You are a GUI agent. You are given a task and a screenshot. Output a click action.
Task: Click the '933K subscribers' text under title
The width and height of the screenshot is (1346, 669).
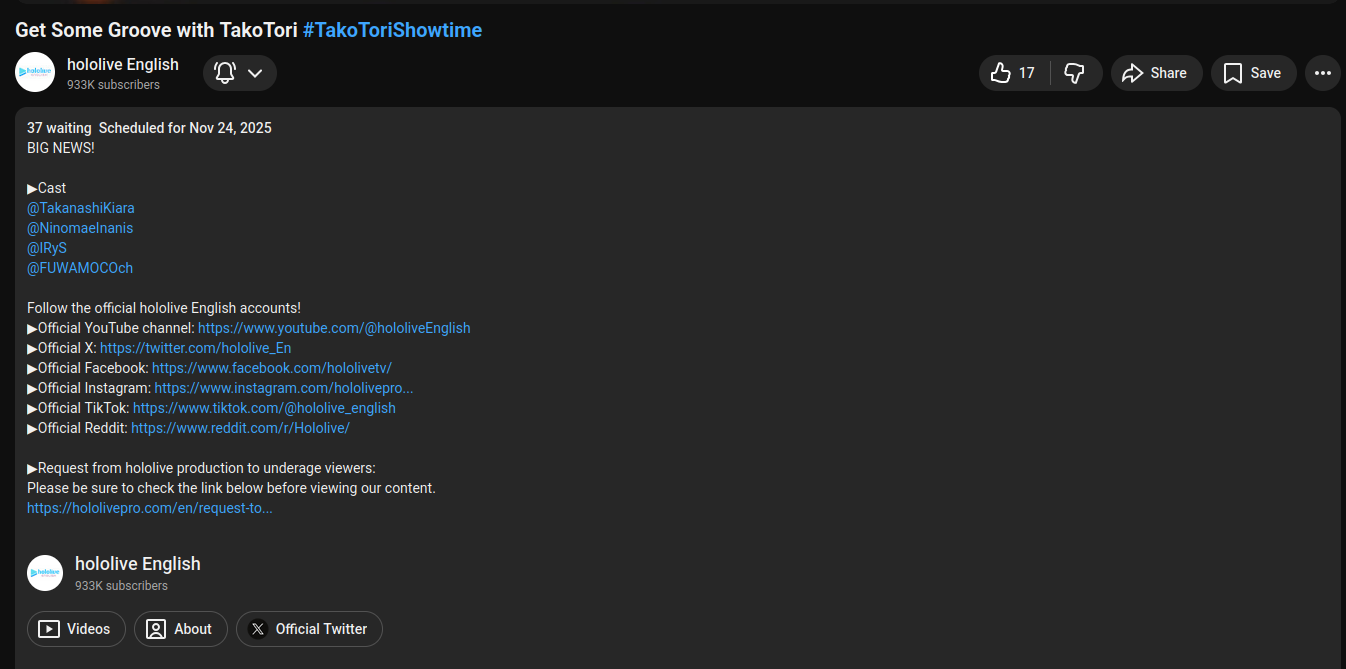(113, 85)
